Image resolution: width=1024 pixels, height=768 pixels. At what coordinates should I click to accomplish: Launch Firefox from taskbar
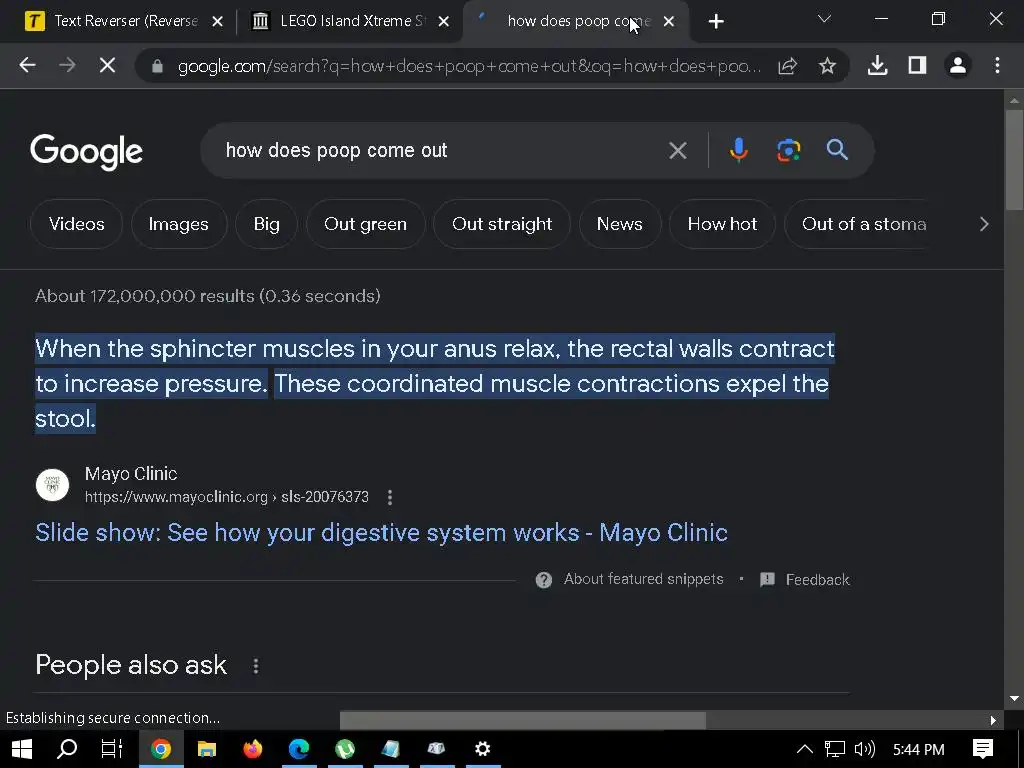[253, 749]
